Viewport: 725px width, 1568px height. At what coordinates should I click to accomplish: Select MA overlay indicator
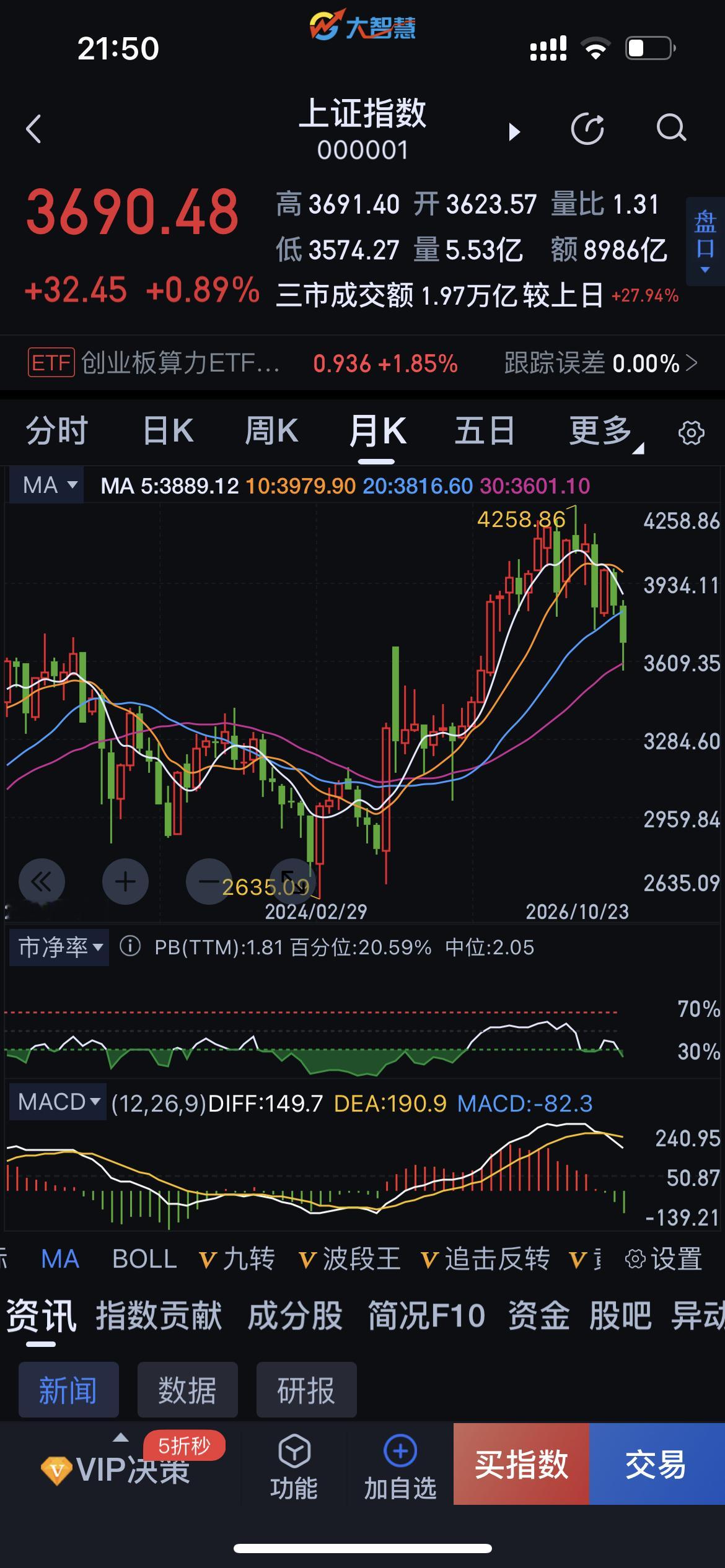[60, 1259]
